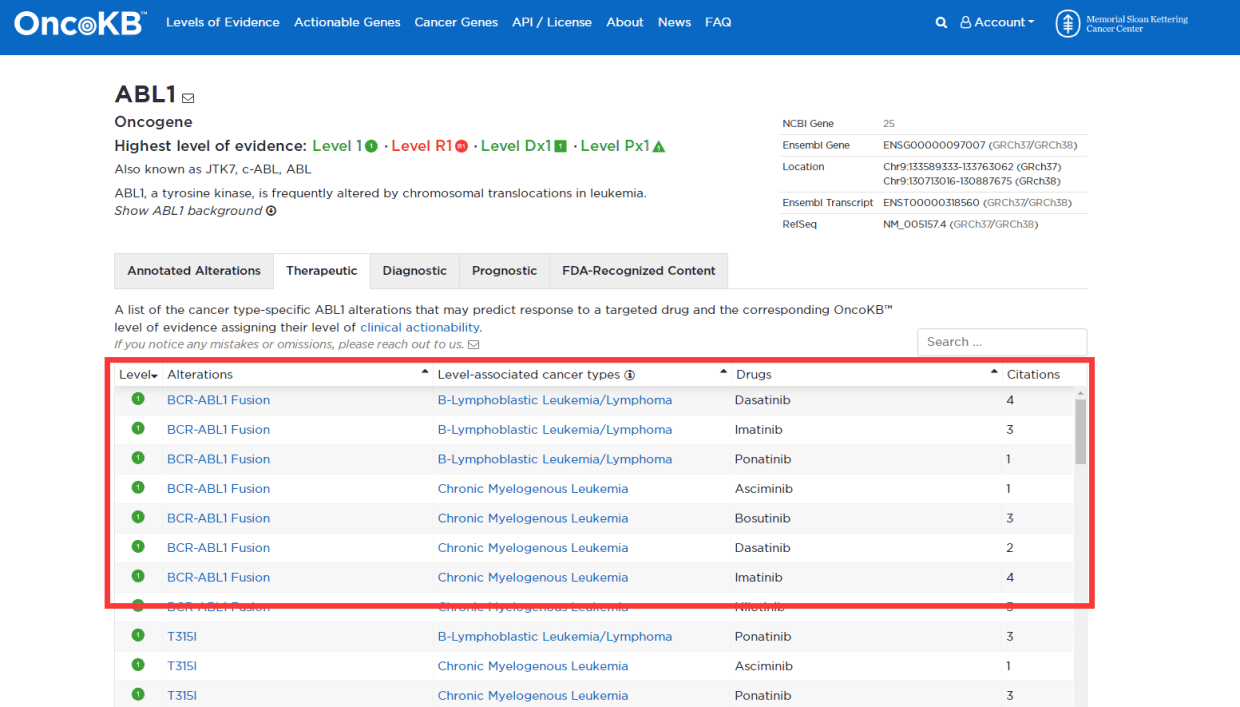1240x707 pixels.
Task: Click the level icon in the B-Lymphoblastic Imatinib row
Action: tap(138, 429)
